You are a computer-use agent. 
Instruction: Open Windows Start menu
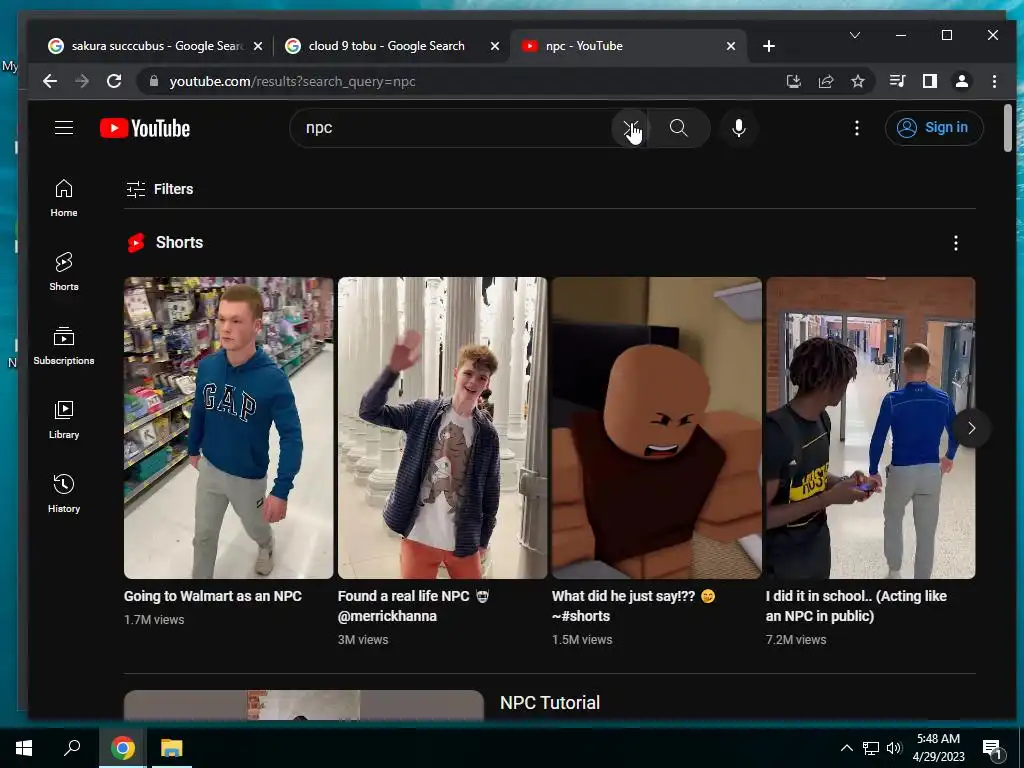(x=24, y=748)
